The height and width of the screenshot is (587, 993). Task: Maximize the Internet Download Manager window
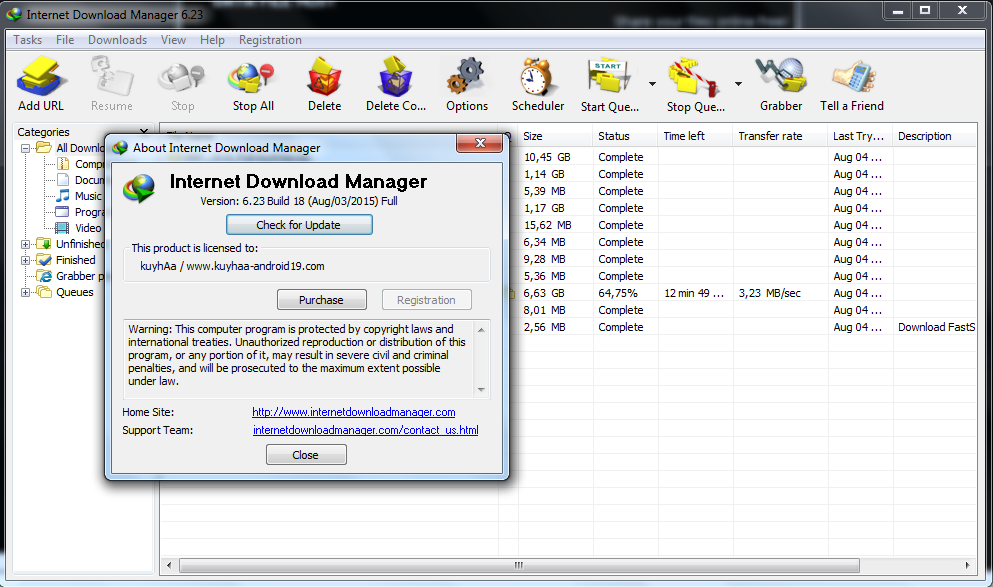(x=925, y=10)
